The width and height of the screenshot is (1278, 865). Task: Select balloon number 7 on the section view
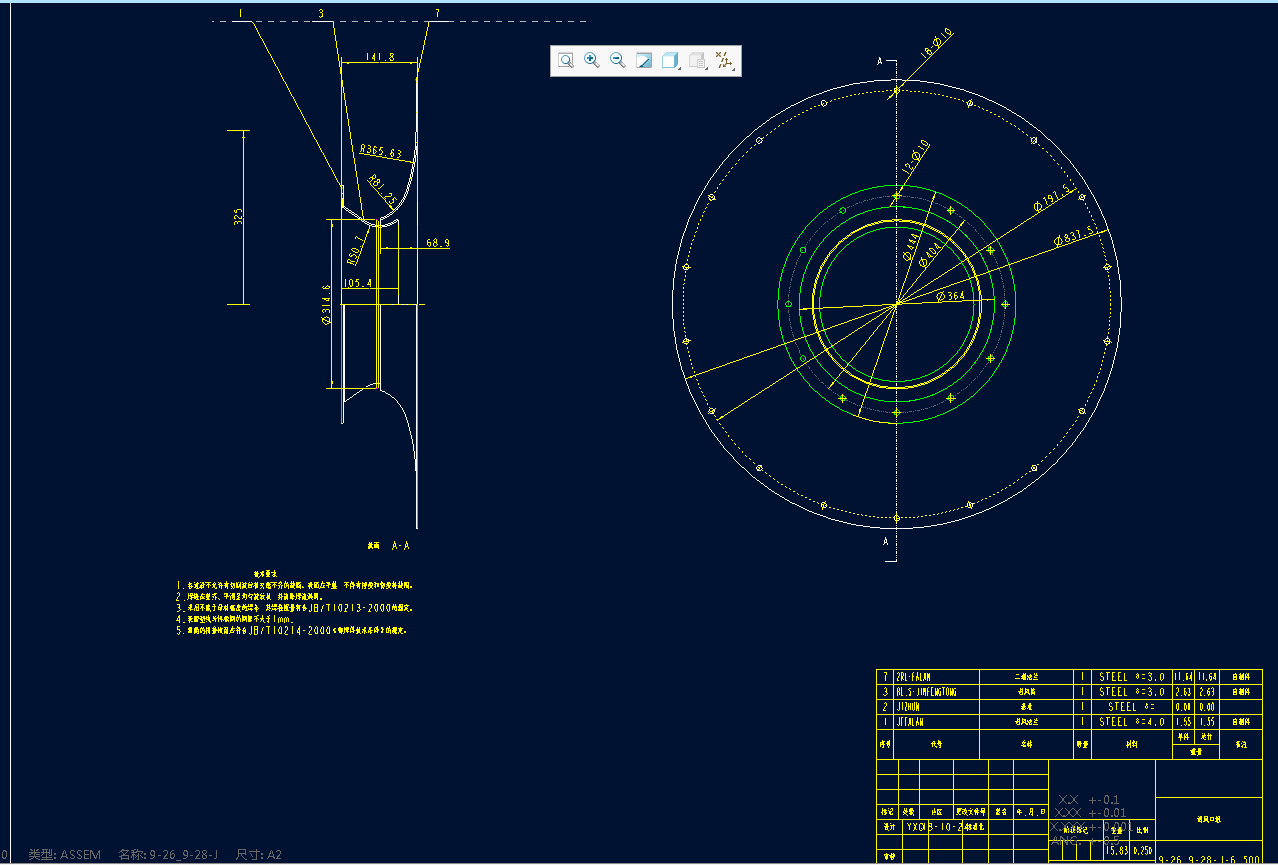pyautogui.click(x=437, y=14)
